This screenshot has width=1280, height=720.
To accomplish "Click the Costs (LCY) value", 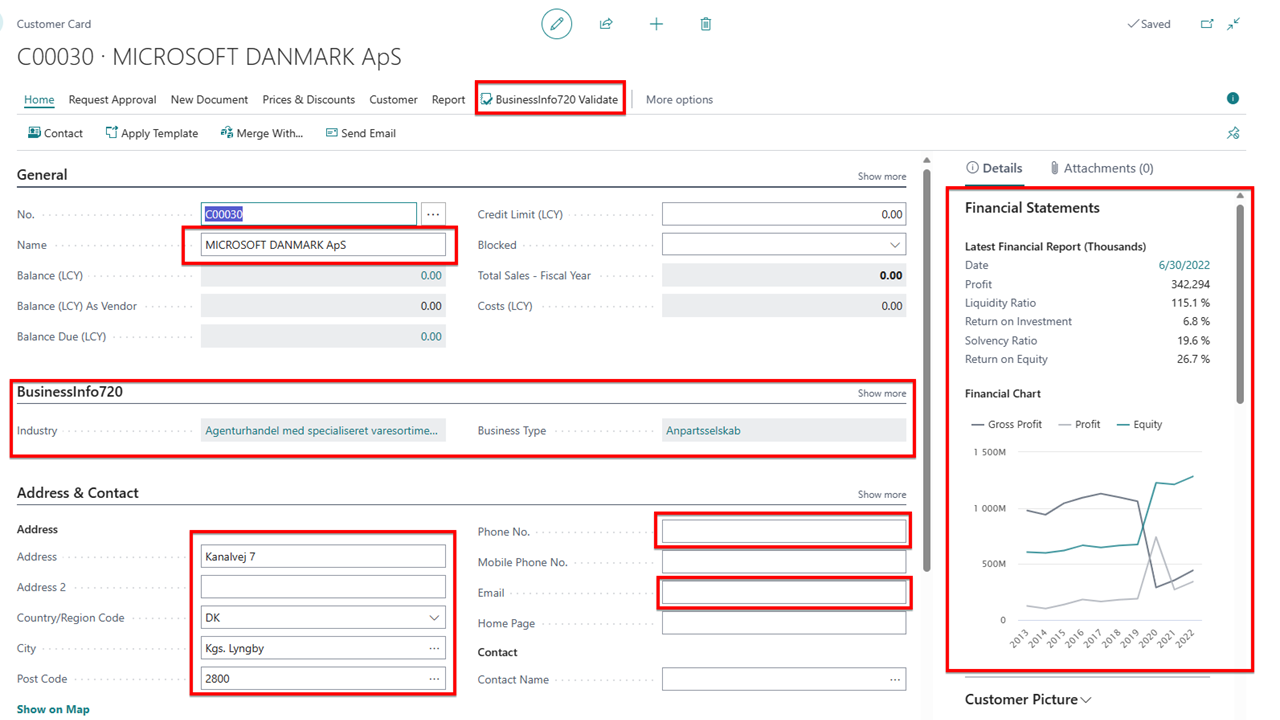I will coord(892,306).
